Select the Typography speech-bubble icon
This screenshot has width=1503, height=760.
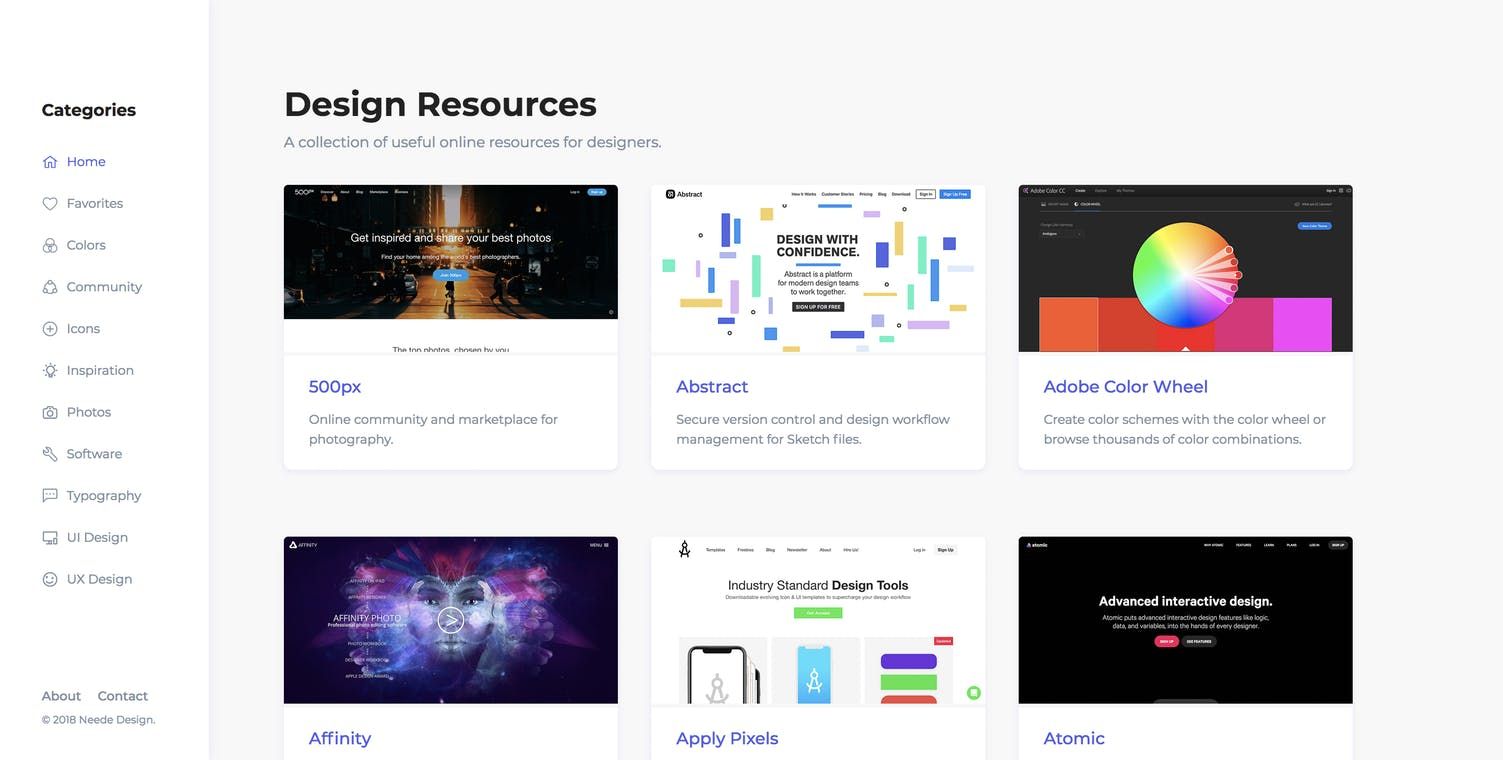click(x=49, y=495)
